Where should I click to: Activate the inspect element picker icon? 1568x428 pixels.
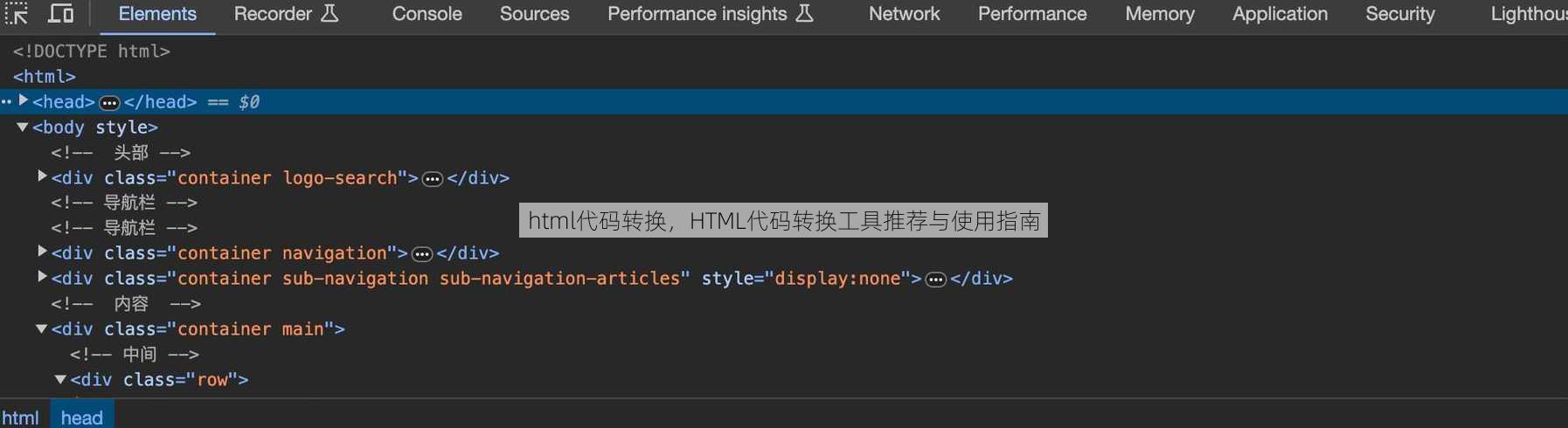click(x=17, y=13)
